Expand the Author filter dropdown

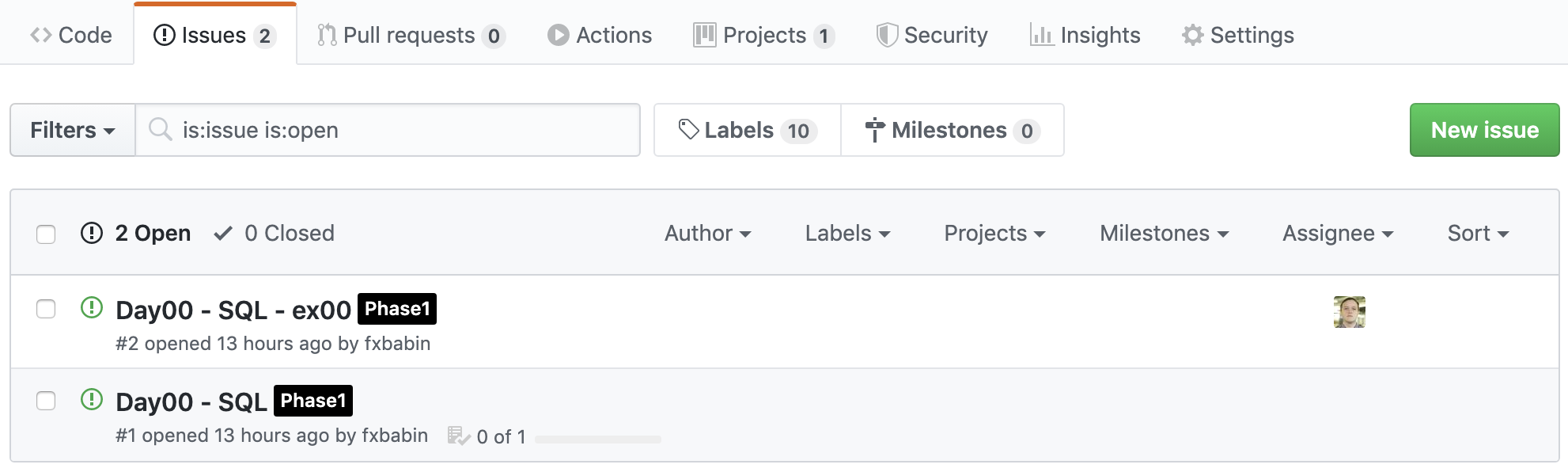click(x=707, y=234)
